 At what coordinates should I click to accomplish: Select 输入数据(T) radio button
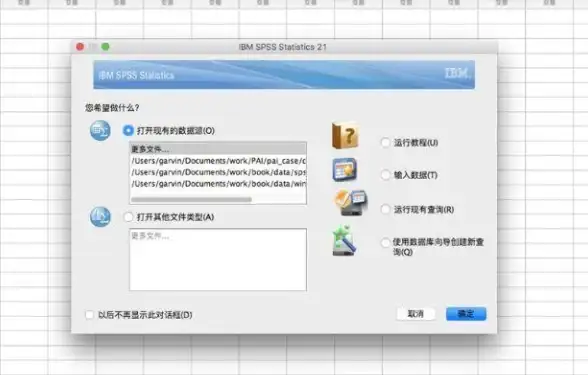point(385,175)
